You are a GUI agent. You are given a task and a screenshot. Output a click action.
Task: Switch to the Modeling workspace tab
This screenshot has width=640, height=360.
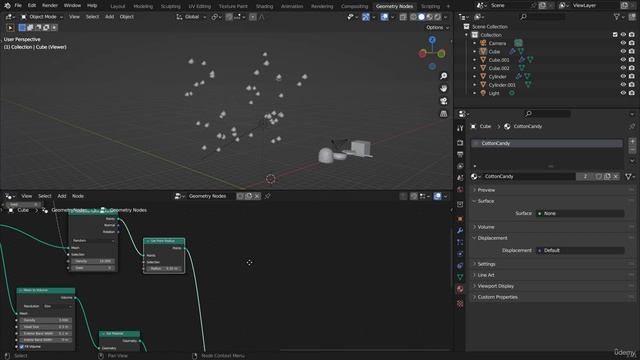pyautogui.click(x=143, y=6)
